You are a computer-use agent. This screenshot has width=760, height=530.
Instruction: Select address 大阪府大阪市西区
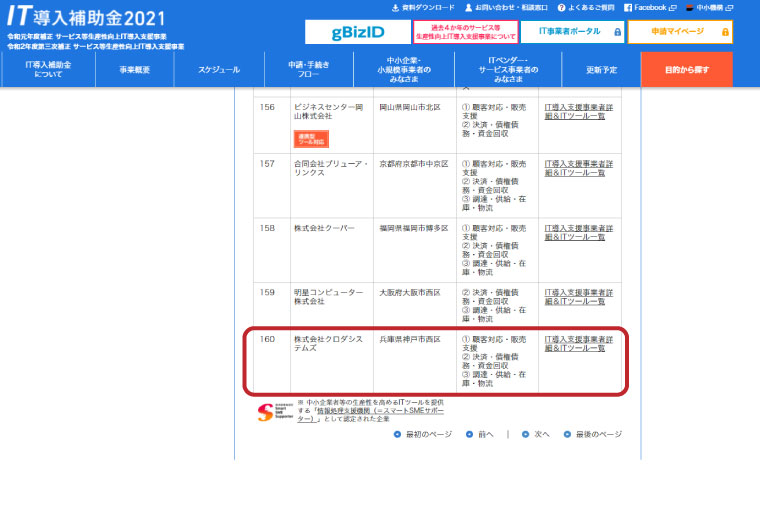pos(410,292)
